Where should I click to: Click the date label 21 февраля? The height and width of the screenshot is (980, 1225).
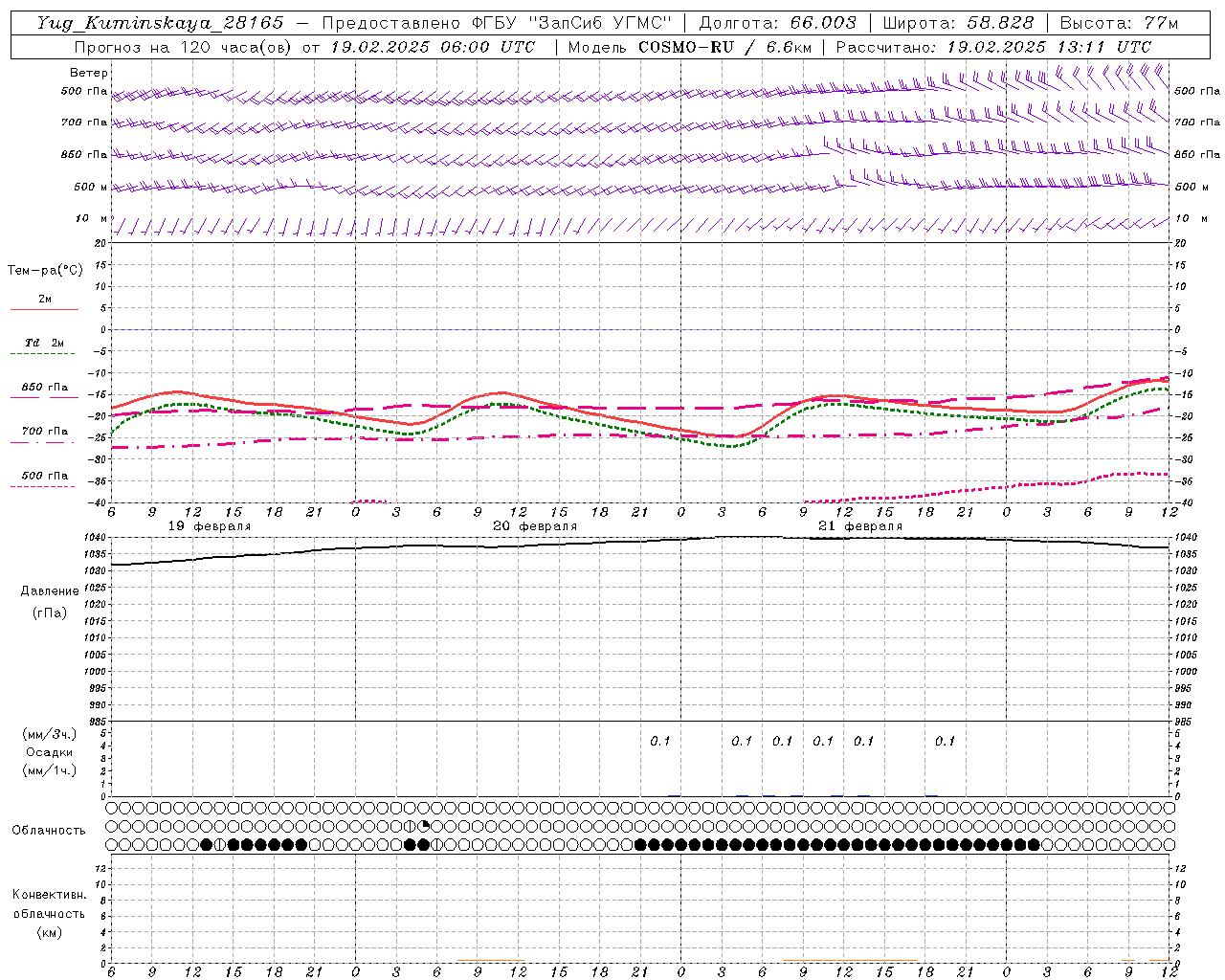pyautogui.click(x=860, y=526)
